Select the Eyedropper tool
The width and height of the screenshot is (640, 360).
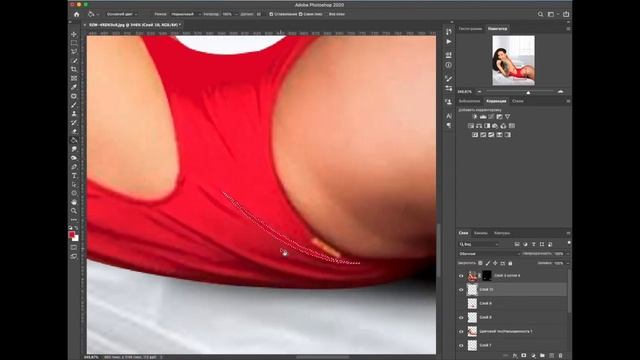click(x=74, y=87)
